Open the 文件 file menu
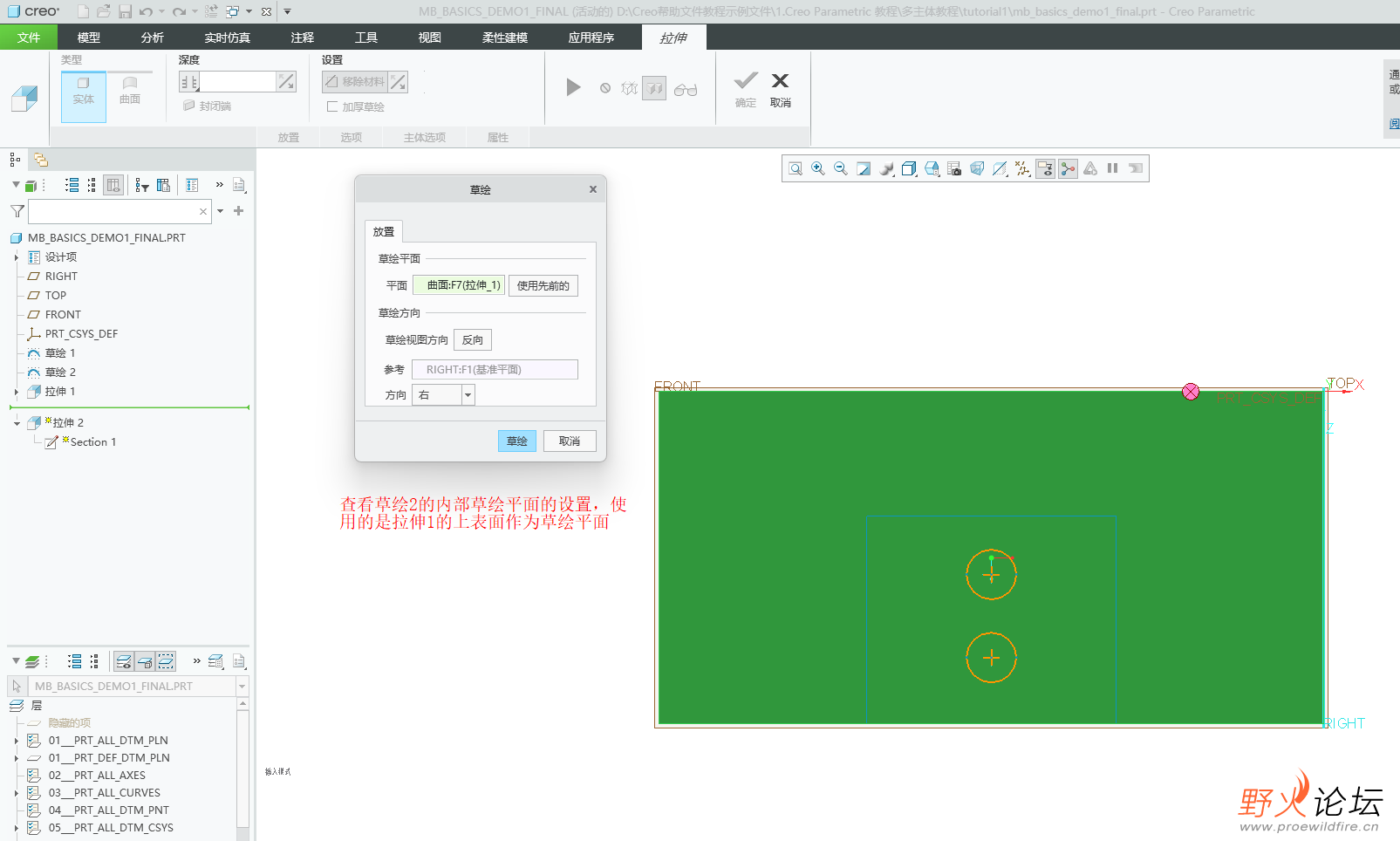This screenshot has width=1400, height=841. pos(29,38)
